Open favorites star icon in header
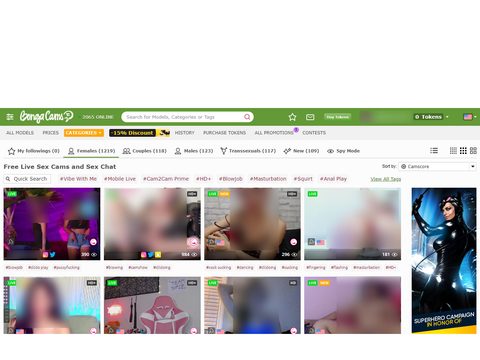 [292, 117]
